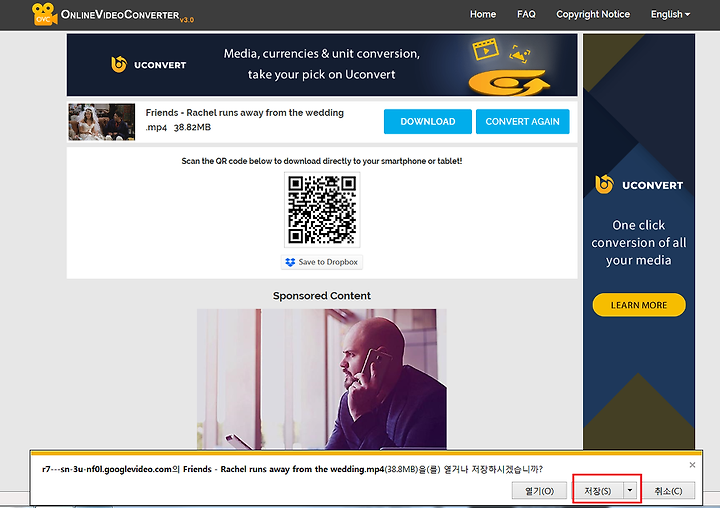Screen dimensions: 720x508
Task: Click the Uconvert logo in sidebar ad
Action: click(639, 185)
